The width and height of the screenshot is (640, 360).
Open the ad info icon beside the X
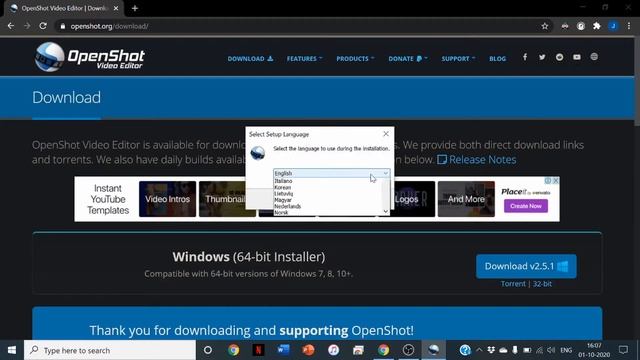[x=548, y=180]
